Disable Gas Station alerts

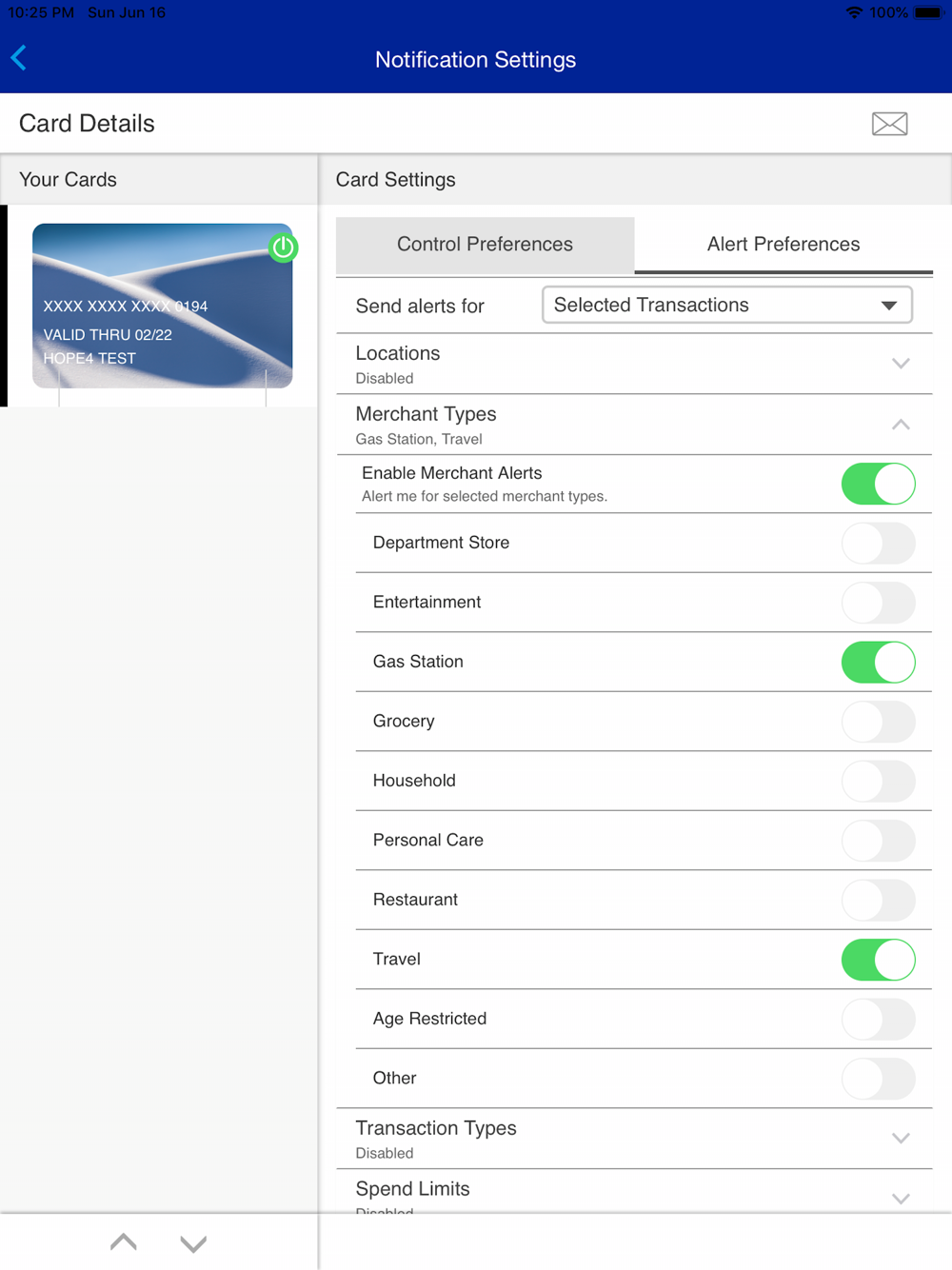point(878,662)
